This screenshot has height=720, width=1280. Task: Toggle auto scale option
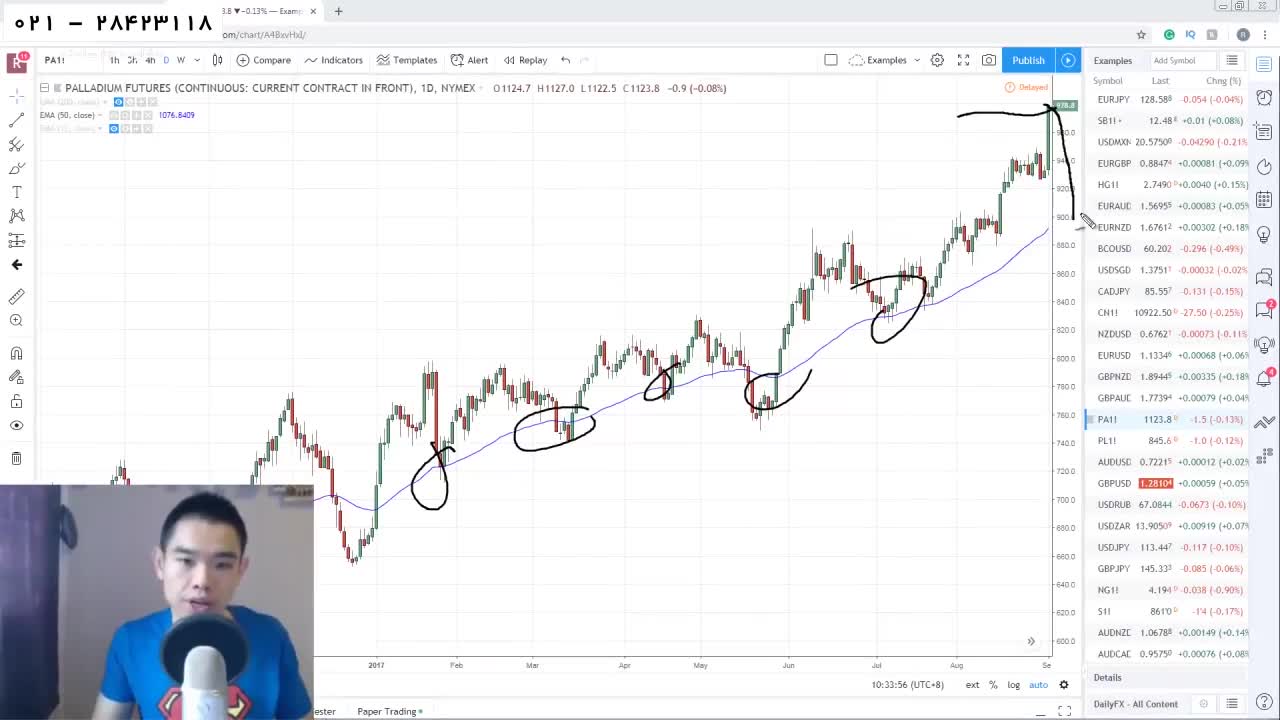point(1038,685)
